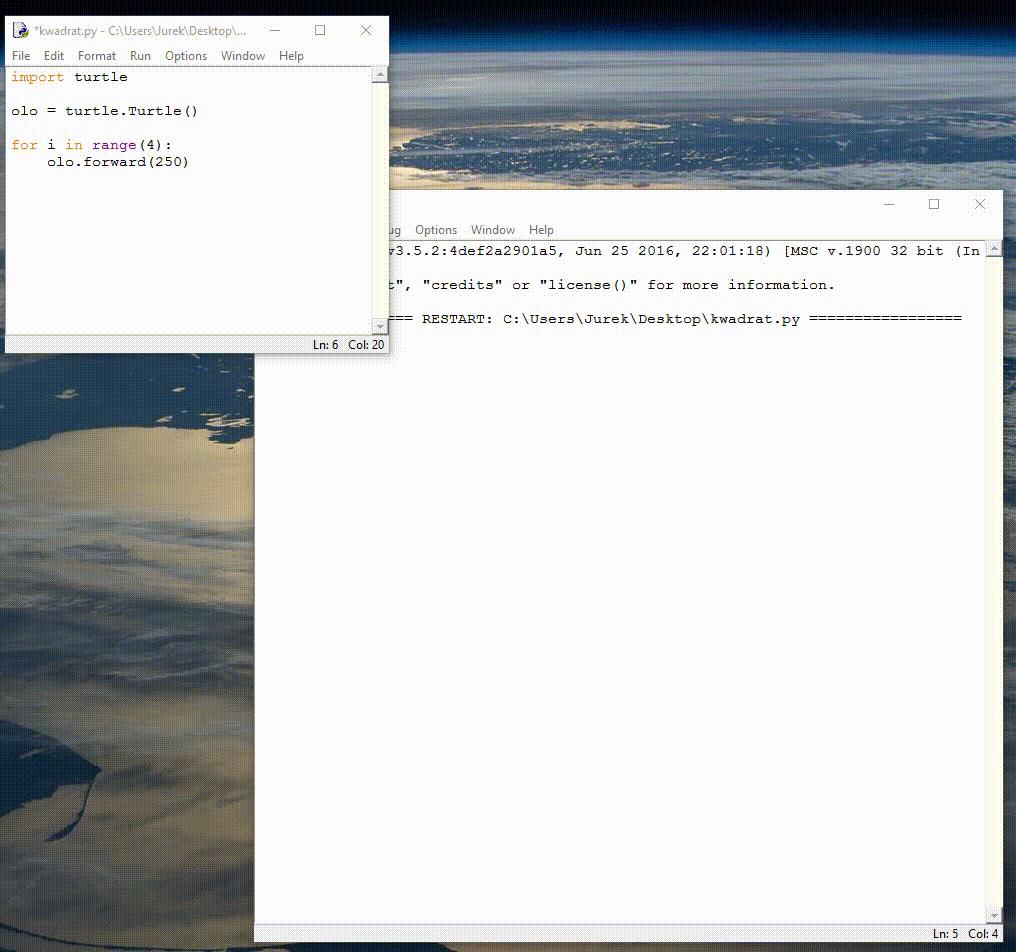Click the IDLE Python file icon in editor title bar
This screenshot has width=1016, height=952.
[x=21, y=30]
